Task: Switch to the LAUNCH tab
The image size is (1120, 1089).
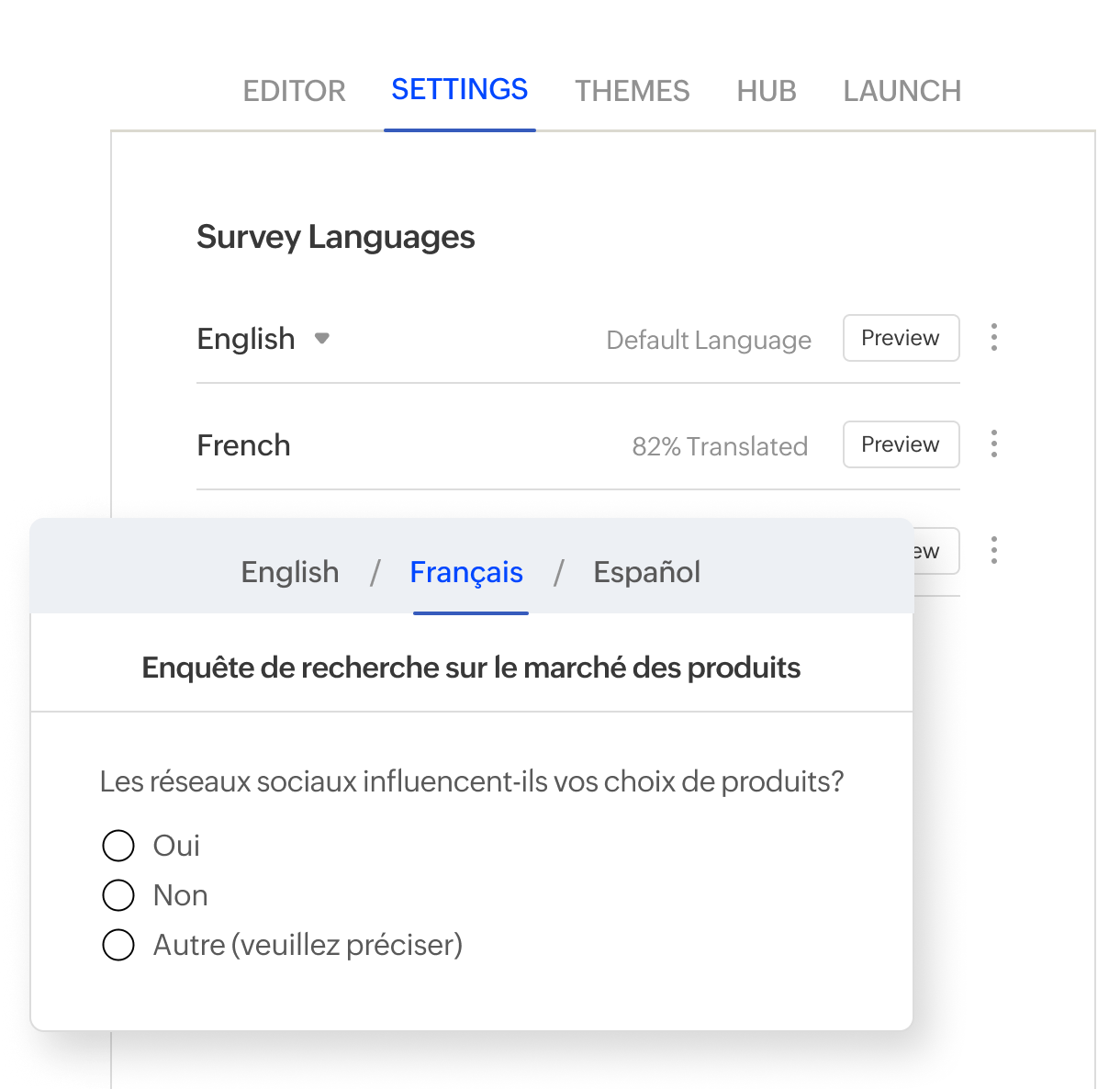Action: 902,91
